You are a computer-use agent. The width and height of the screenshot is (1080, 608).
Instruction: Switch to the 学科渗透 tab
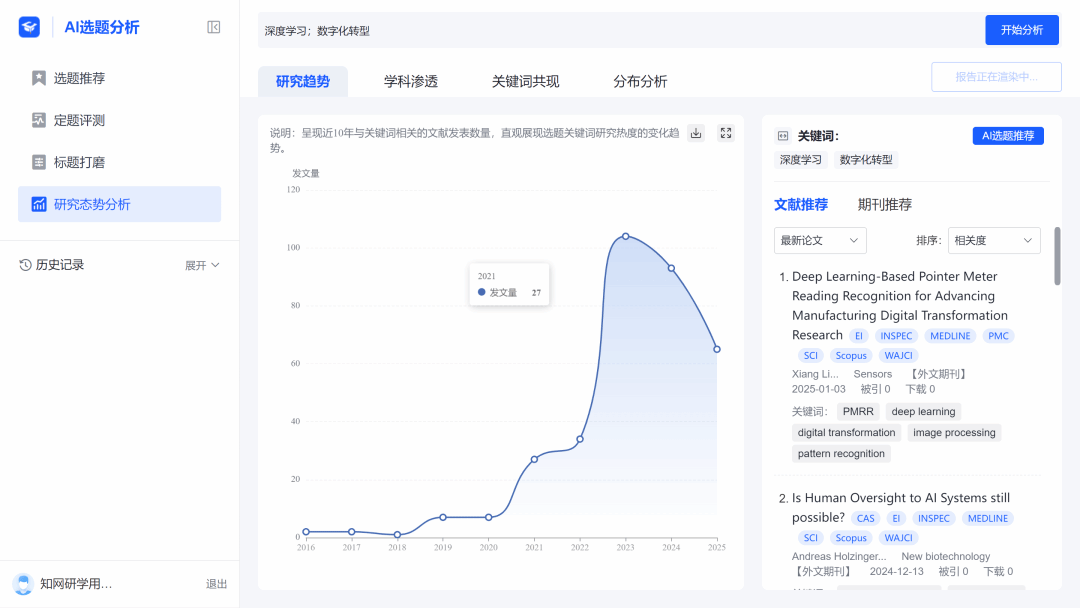[x=411, y=82]
